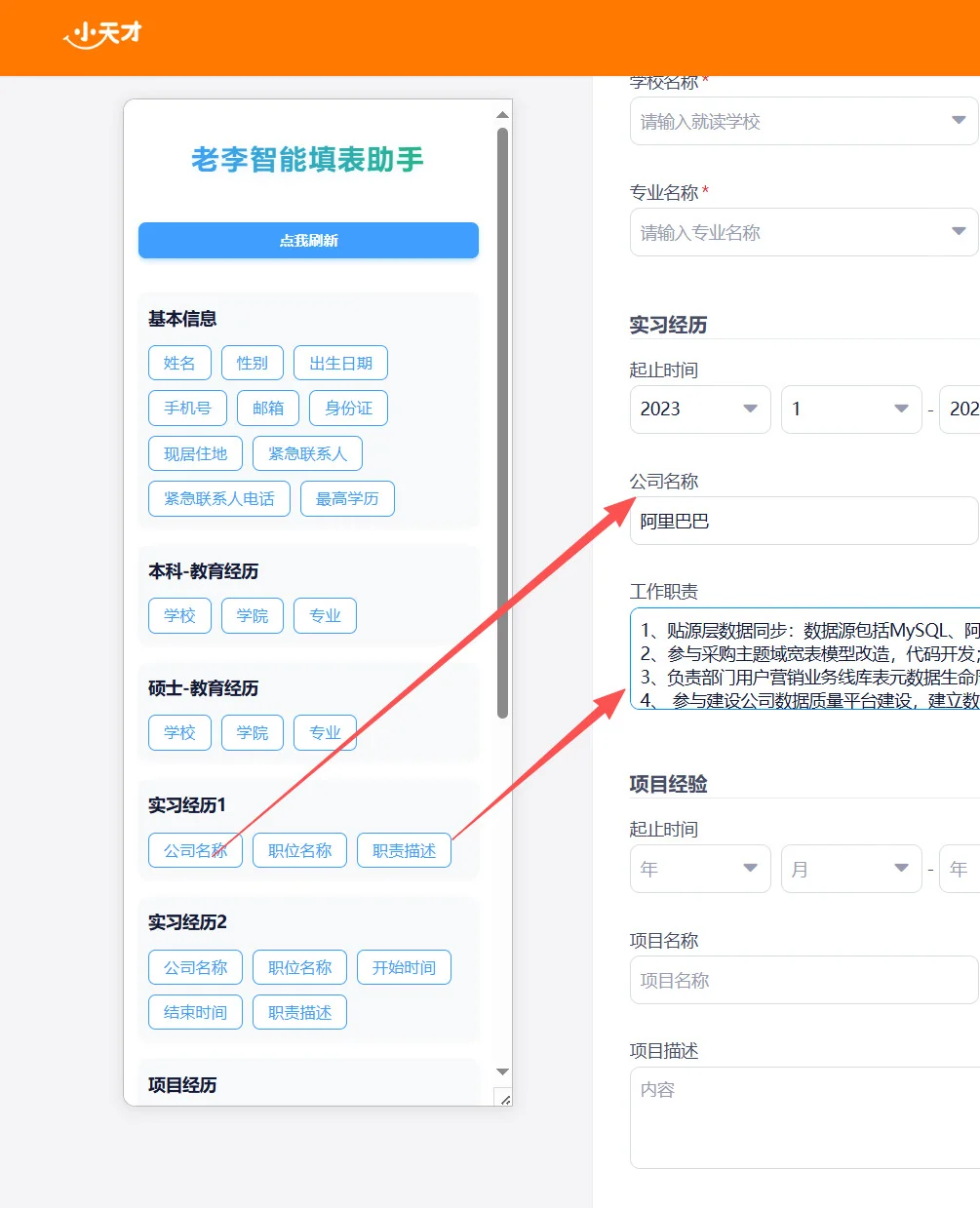The height and width of the screenshot is (1208, 980).
Task: Click 学校 under 硕士-教育经历
Action: coord(179,732)
